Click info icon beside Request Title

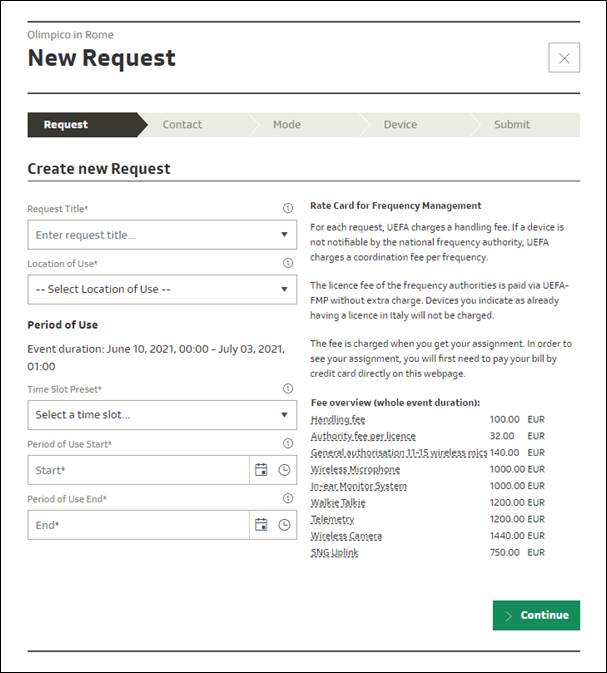point(288,209)
